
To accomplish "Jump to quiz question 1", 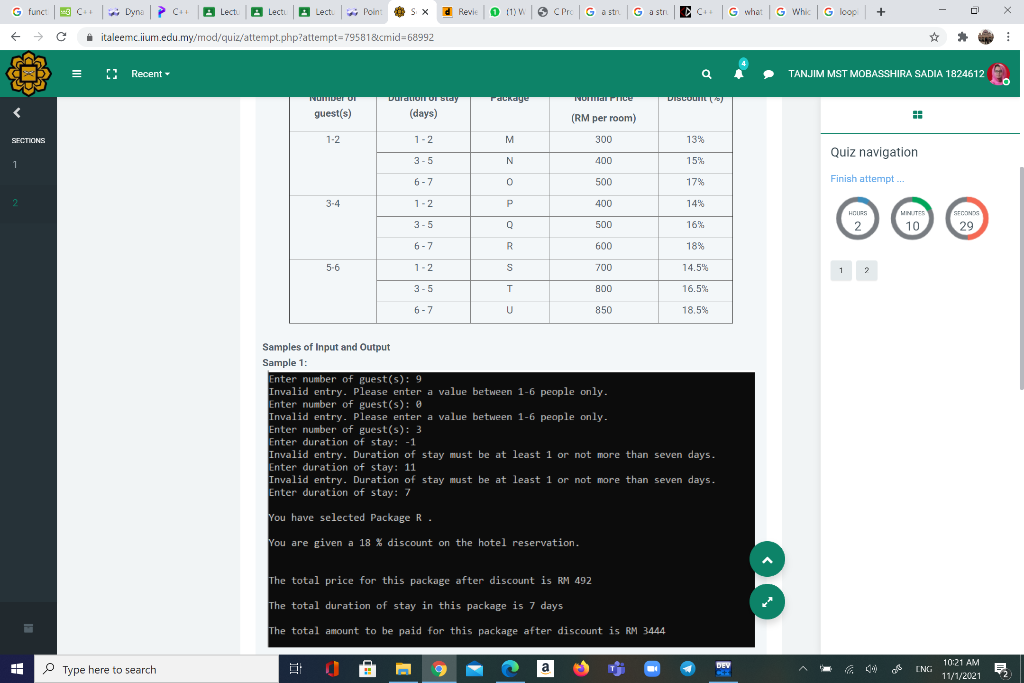I will click(x=841, y=270).
